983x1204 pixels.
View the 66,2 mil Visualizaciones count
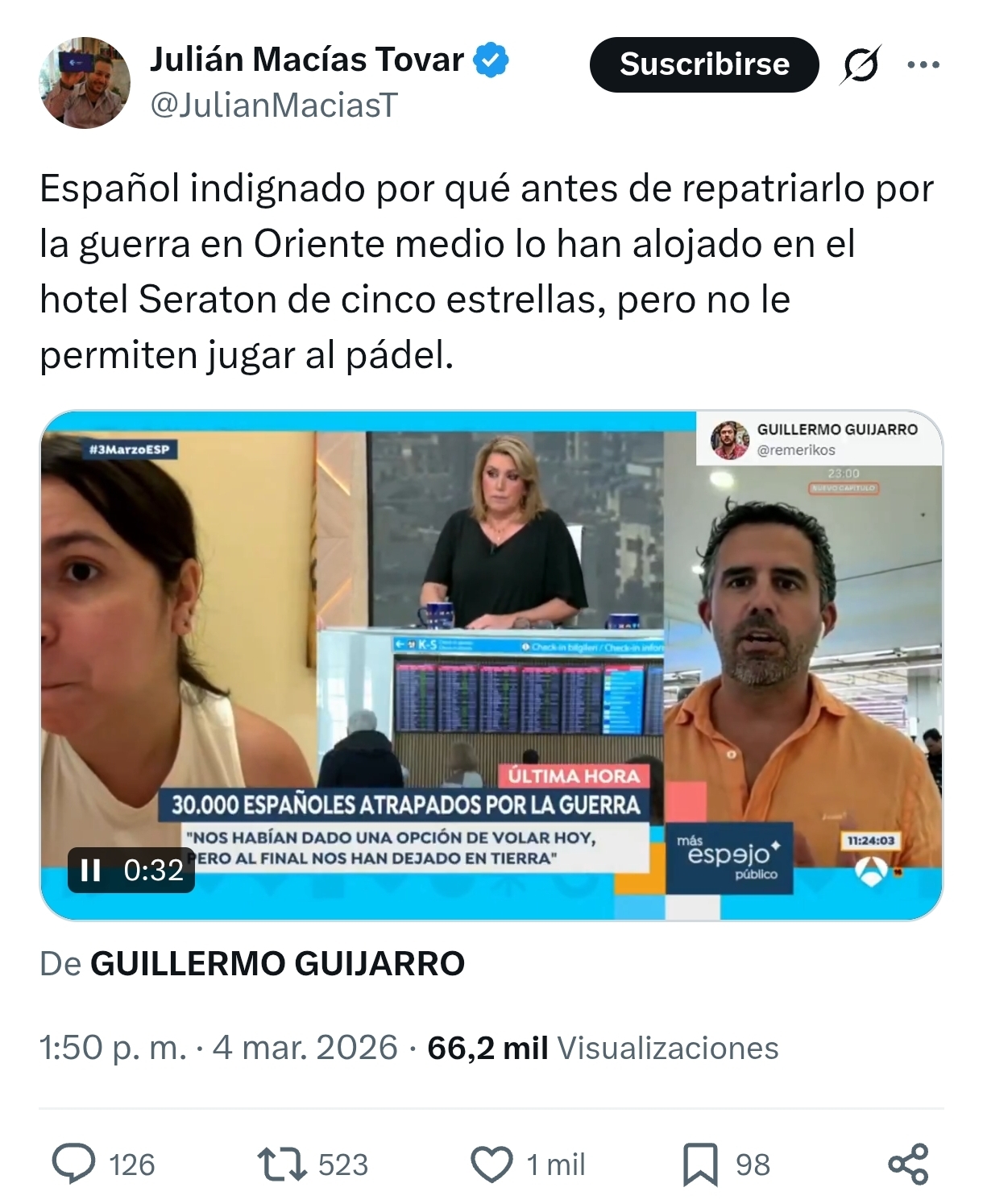(603, 1048)
